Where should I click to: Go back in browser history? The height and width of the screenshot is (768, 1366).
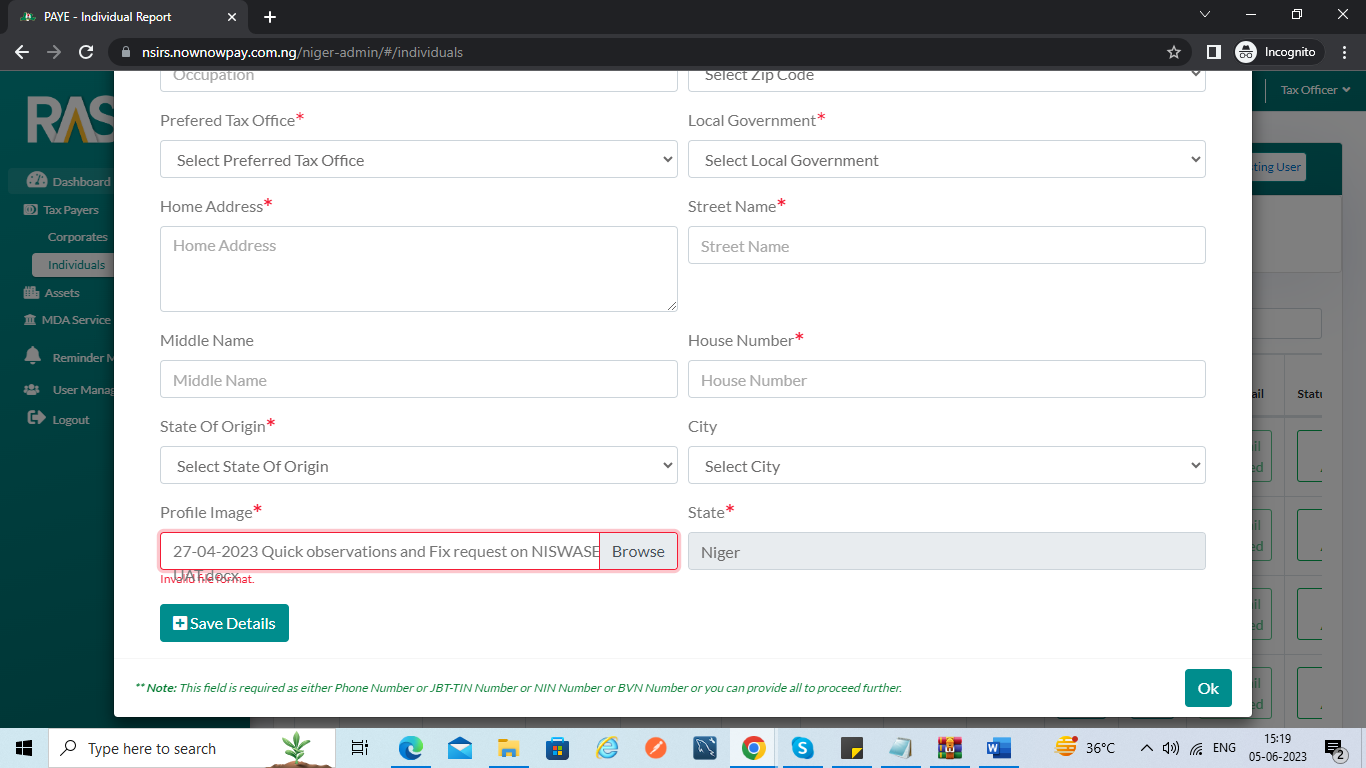pos(22,52)
